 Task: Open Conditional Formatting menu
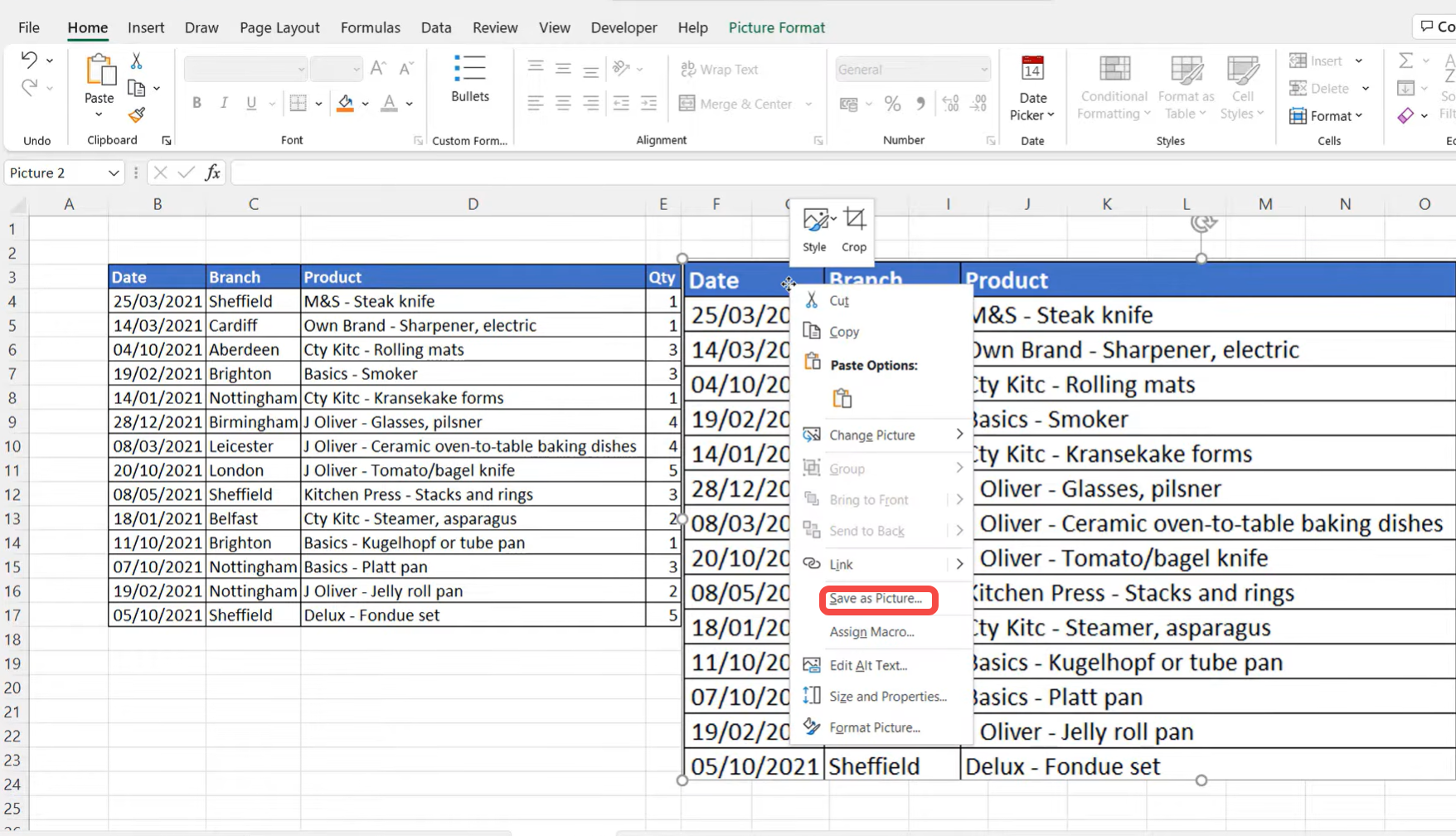1114,88
